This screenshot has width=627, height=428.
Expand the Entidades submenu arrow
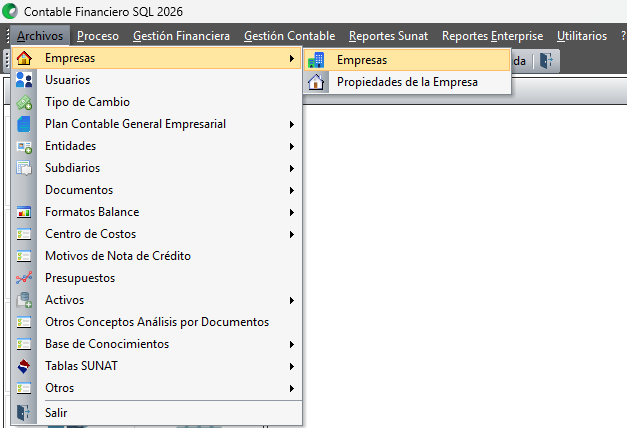point(292,146)
